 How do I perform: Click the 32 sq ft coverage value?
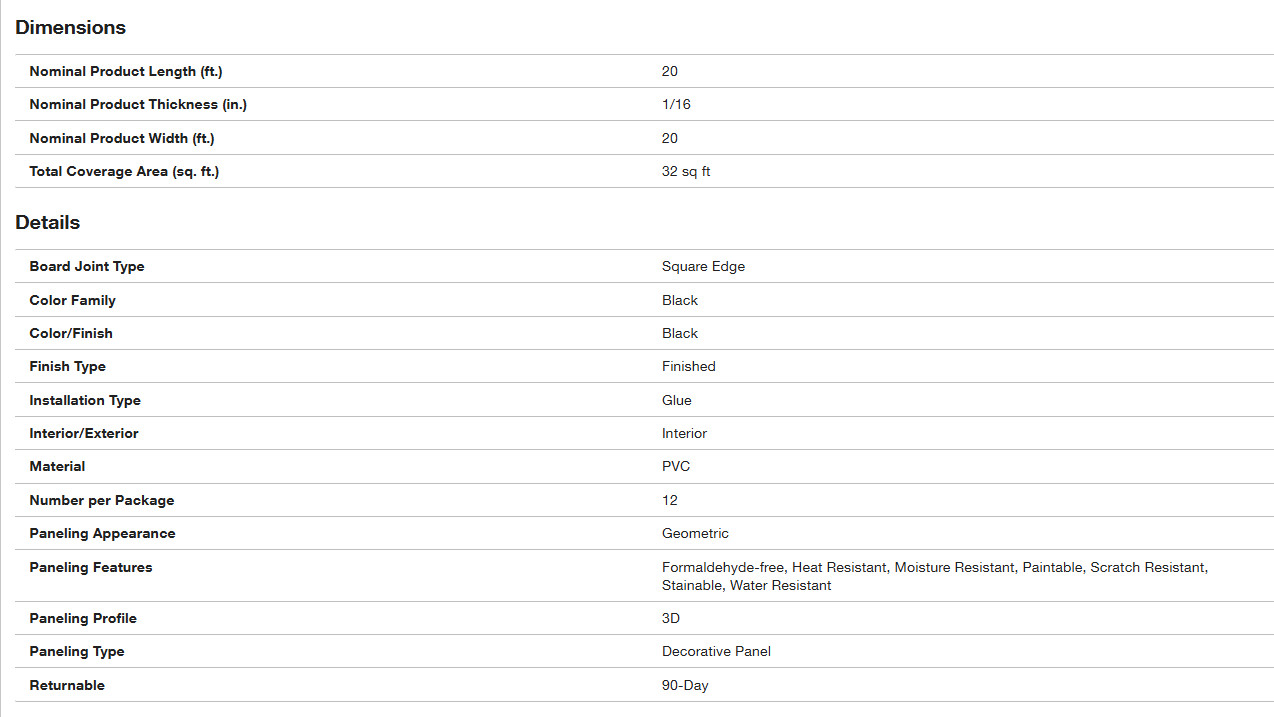(x=686, y=172)
